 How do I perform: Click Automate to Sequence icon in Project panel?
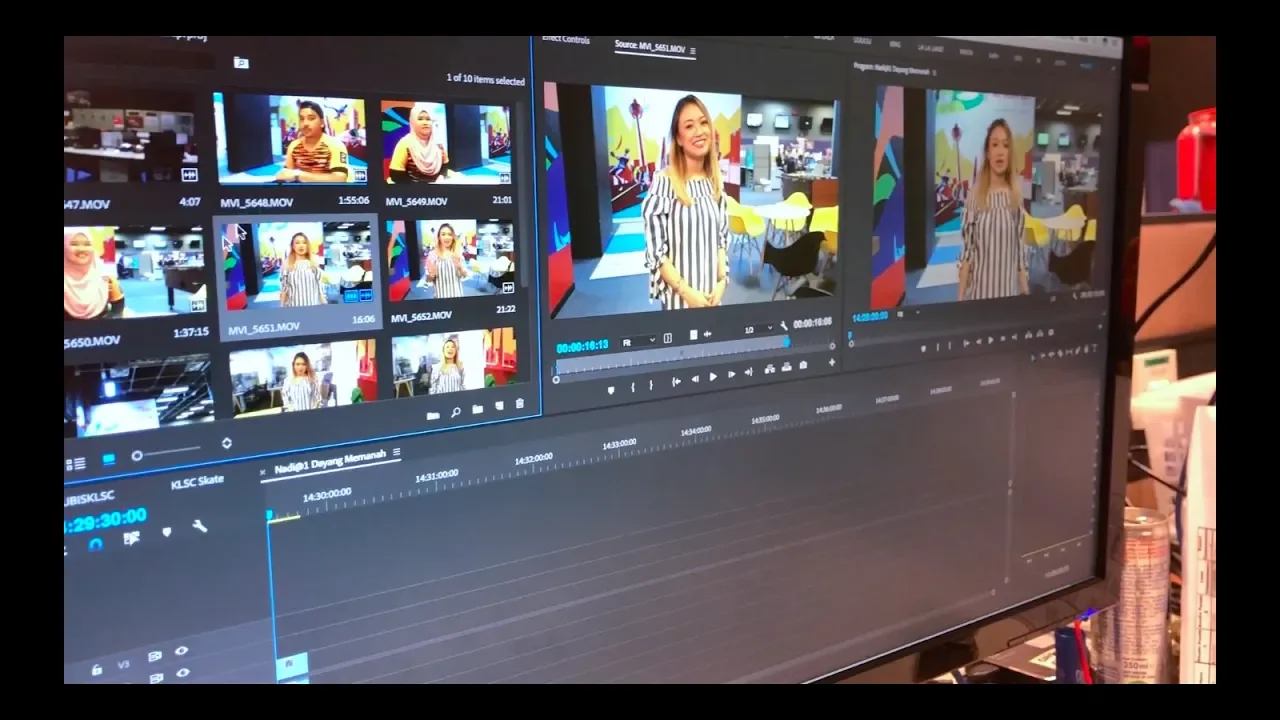coord(433,416)
